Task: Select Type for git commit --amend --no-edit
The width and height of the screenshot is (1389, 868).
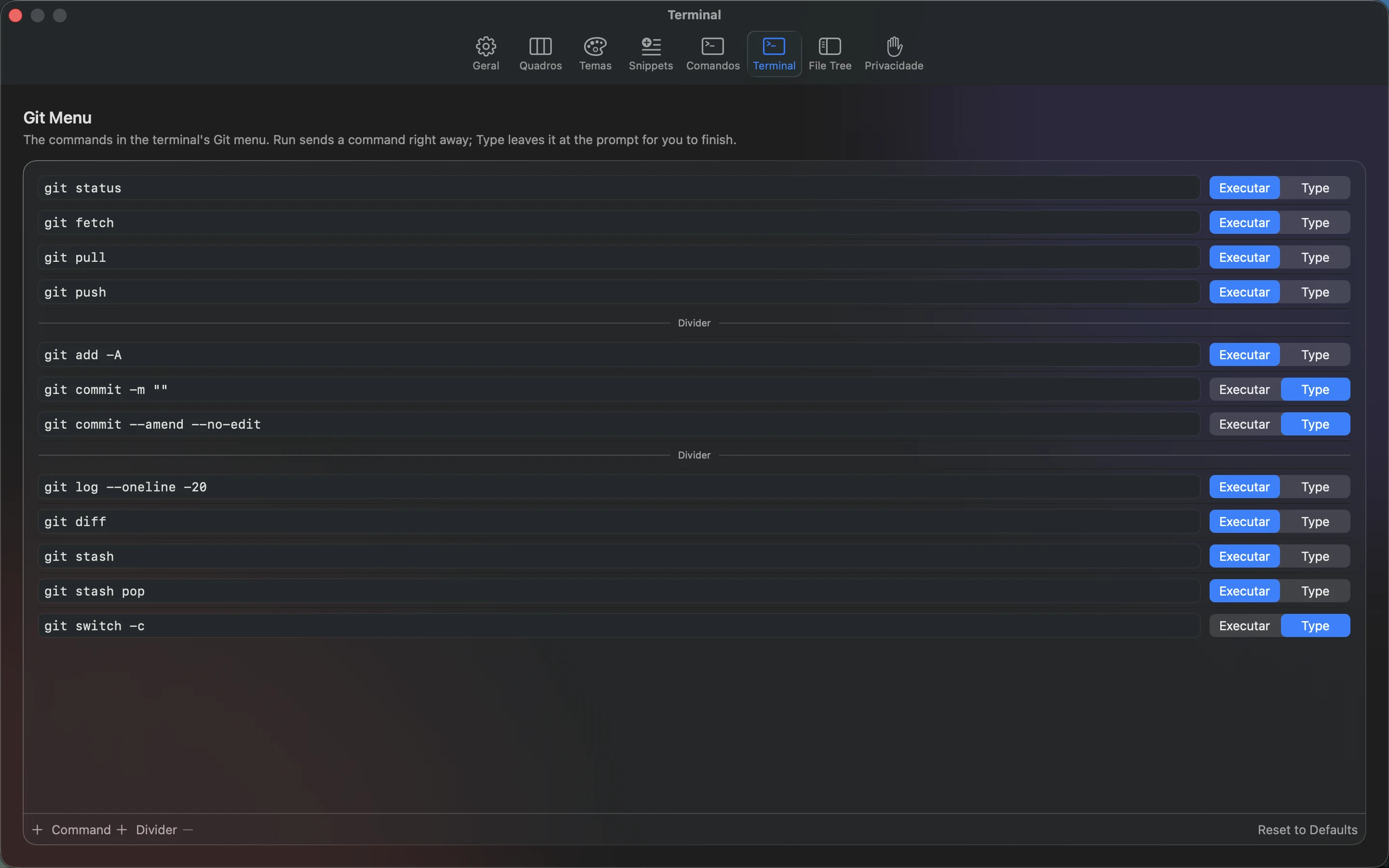Action: (x=1315, y=424)
